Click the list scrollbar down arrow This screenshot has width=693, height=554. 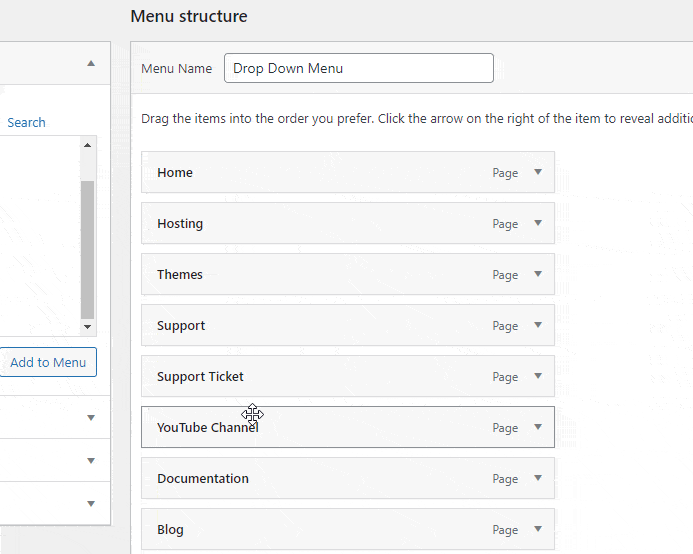pos(87,327)
